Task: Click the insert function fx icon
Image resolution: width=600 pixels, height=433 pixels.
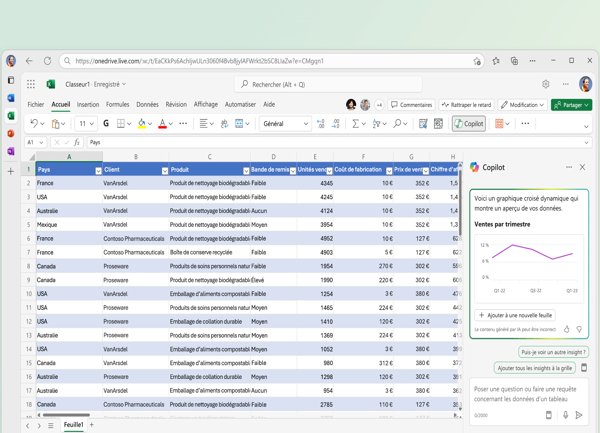Action: click(x=77, y=142)
